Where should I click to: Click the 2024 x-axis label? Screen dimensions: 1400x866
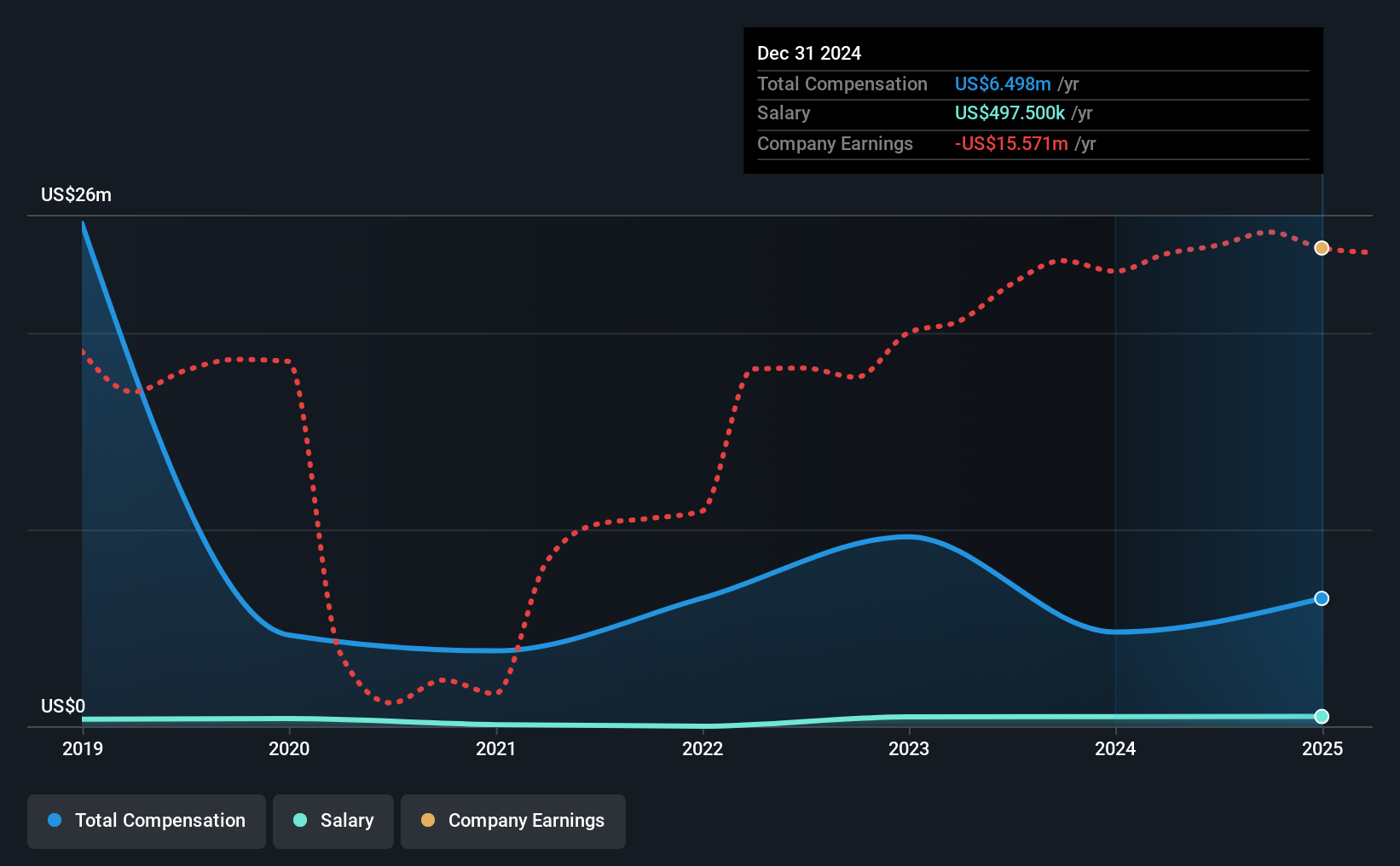click(1115, 748)
